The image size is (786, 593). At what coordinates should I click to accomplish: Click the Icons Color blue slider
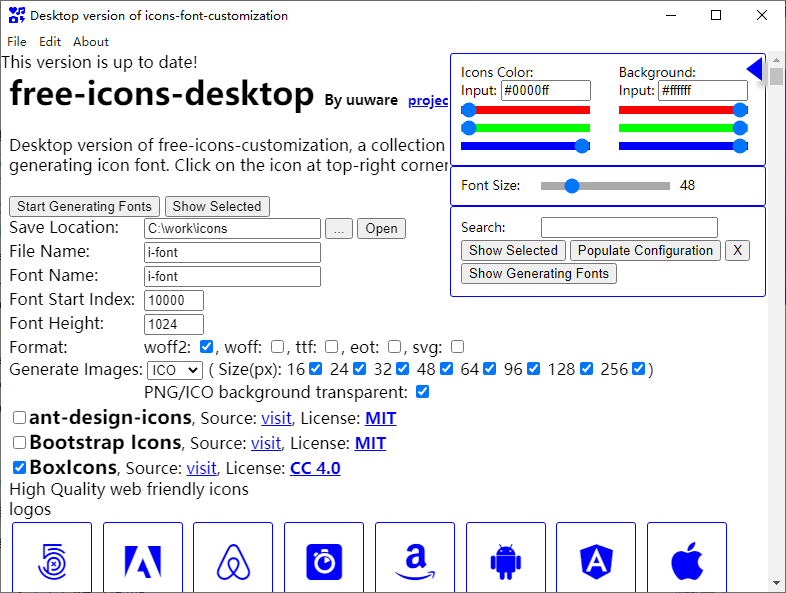pos(525,146)
